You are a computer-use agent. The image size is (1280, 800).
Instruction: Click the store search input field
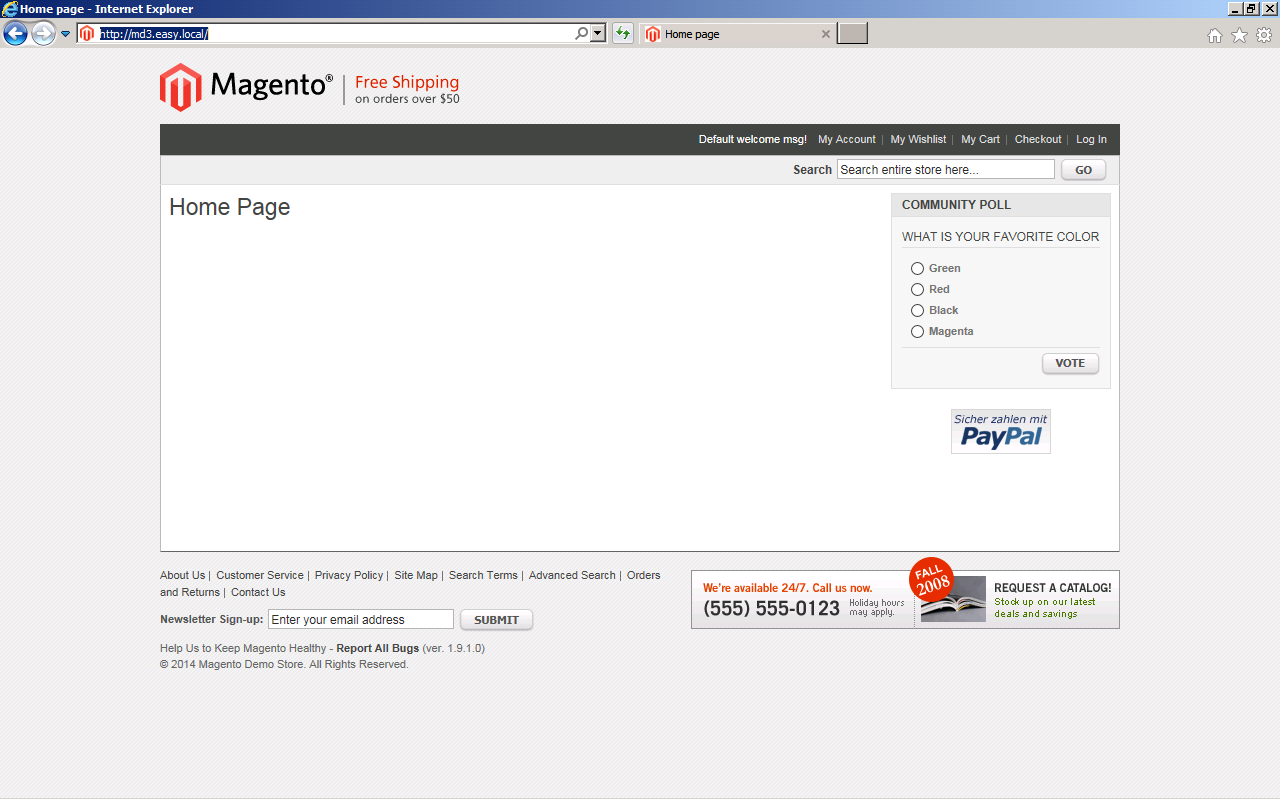946,170
